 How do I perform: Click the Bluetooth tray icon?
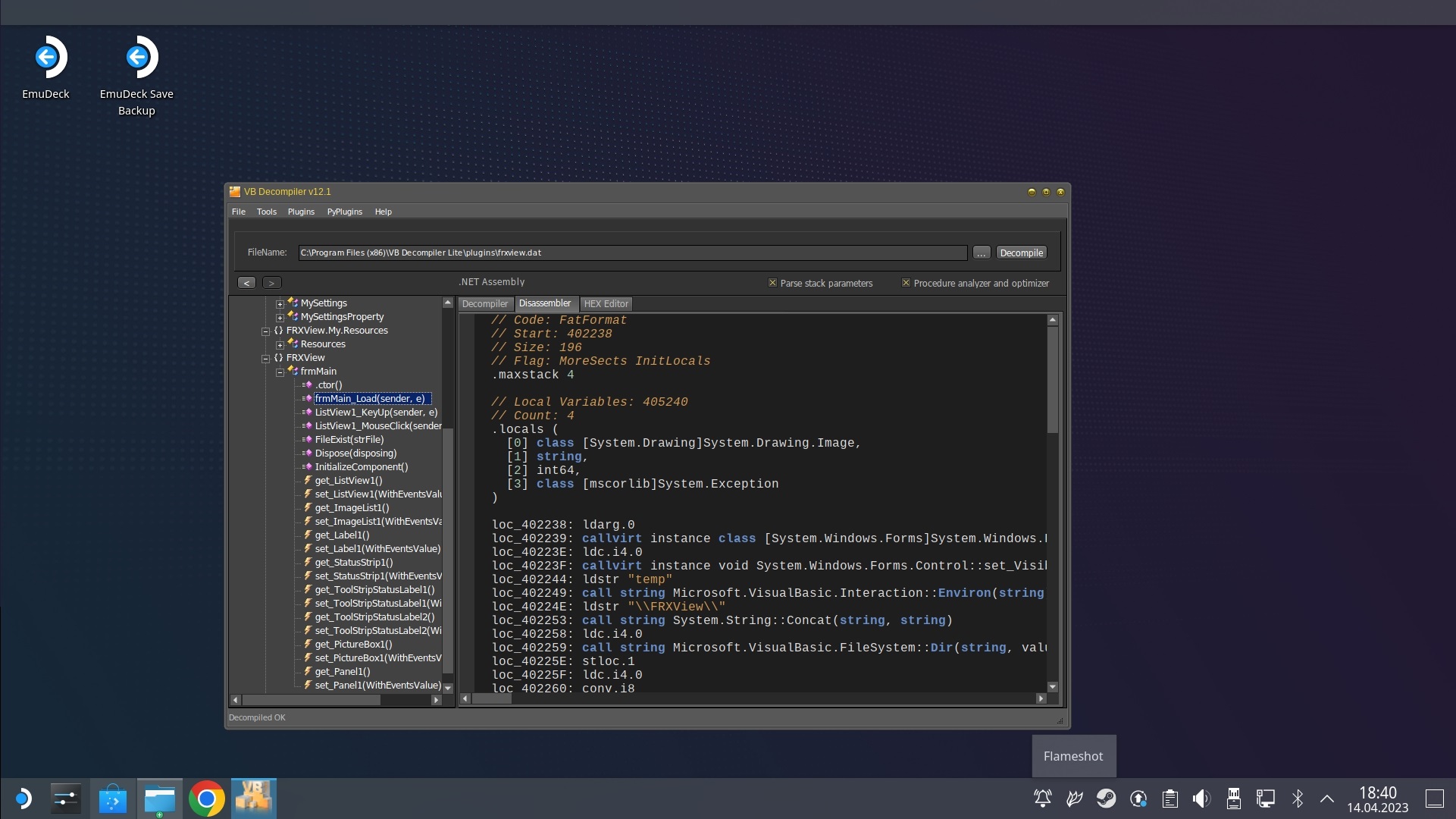(x=1298, y=799)
